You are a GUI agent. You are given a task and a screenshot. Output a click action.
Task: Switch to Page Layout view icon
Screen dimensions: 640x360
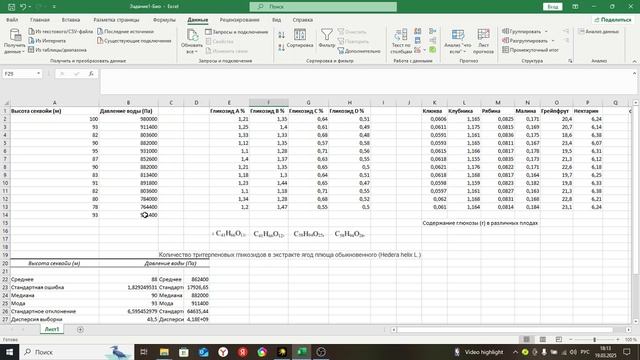(542, 340)
